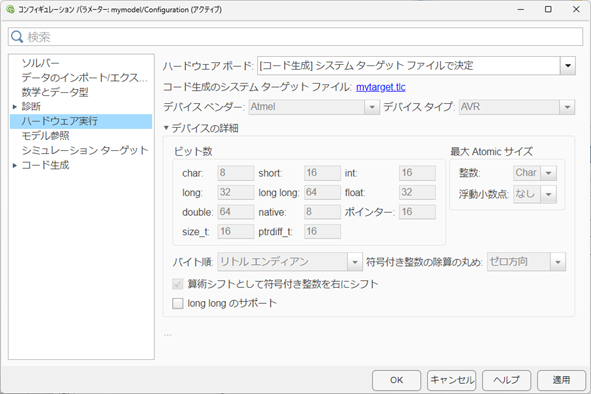Click the float bit count field
Screen dimensions: 591x394
coord(417,192)
